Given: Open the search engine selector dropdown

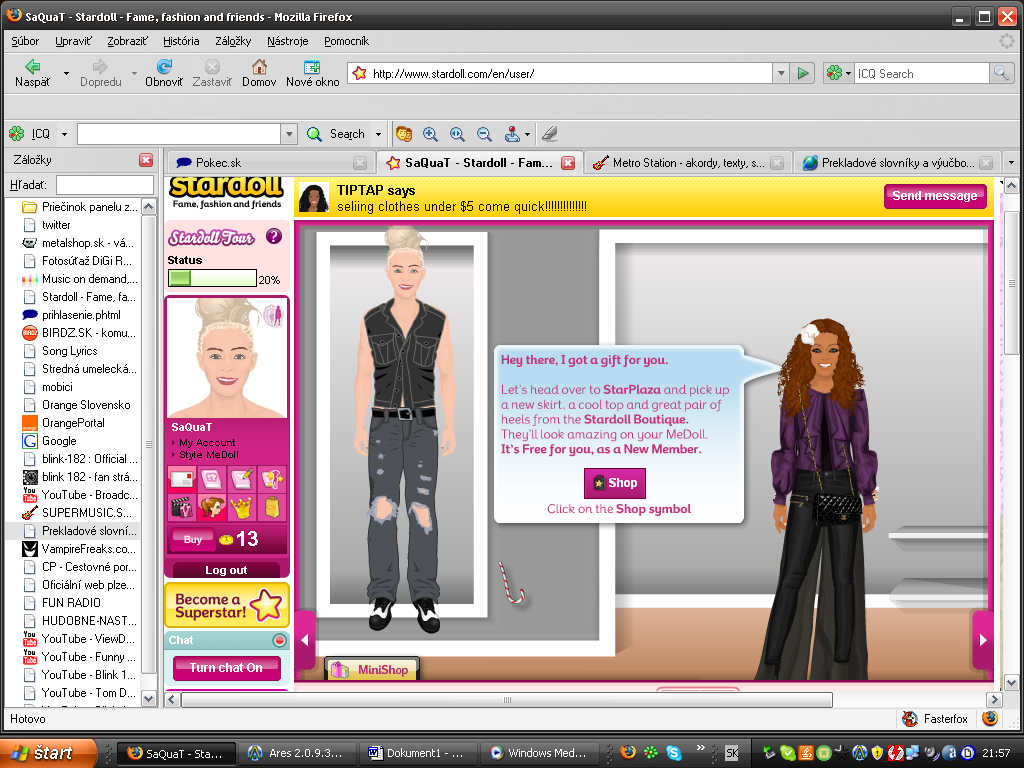Looking at the screenshot, I should [848, 73].
